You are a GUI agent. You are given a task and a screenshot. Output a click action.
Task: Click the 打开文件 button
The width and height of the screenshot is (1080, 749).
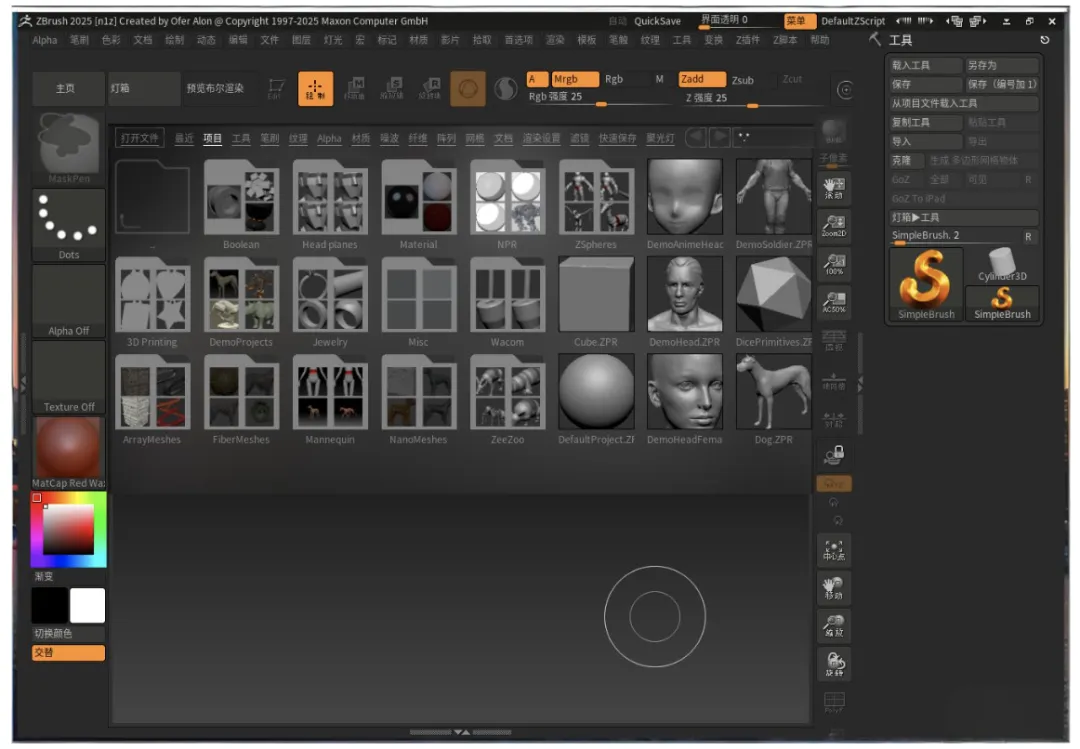140,138
